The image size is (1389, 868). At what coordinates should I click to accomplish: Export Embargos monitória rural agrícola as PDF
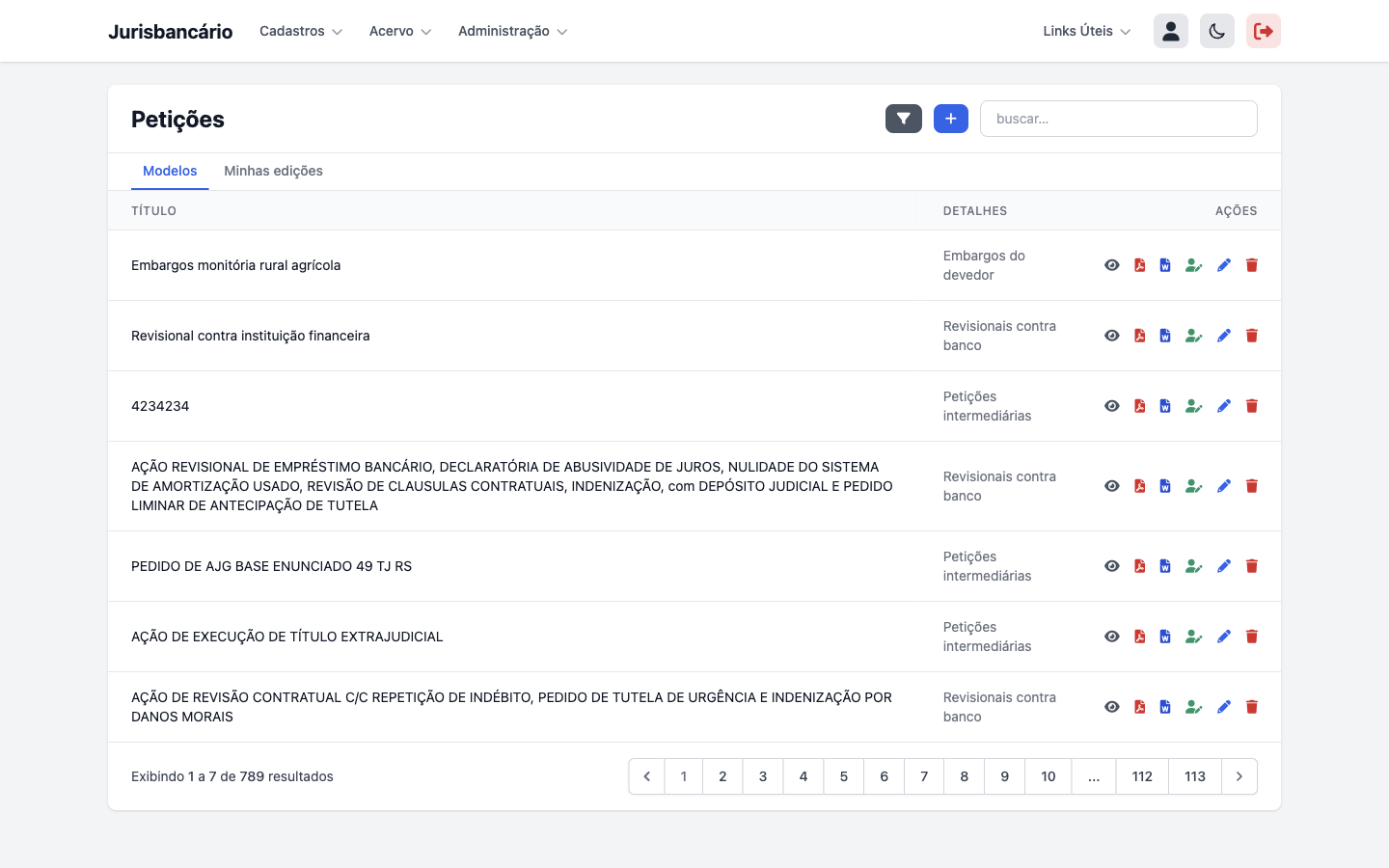coord(1140,265)
